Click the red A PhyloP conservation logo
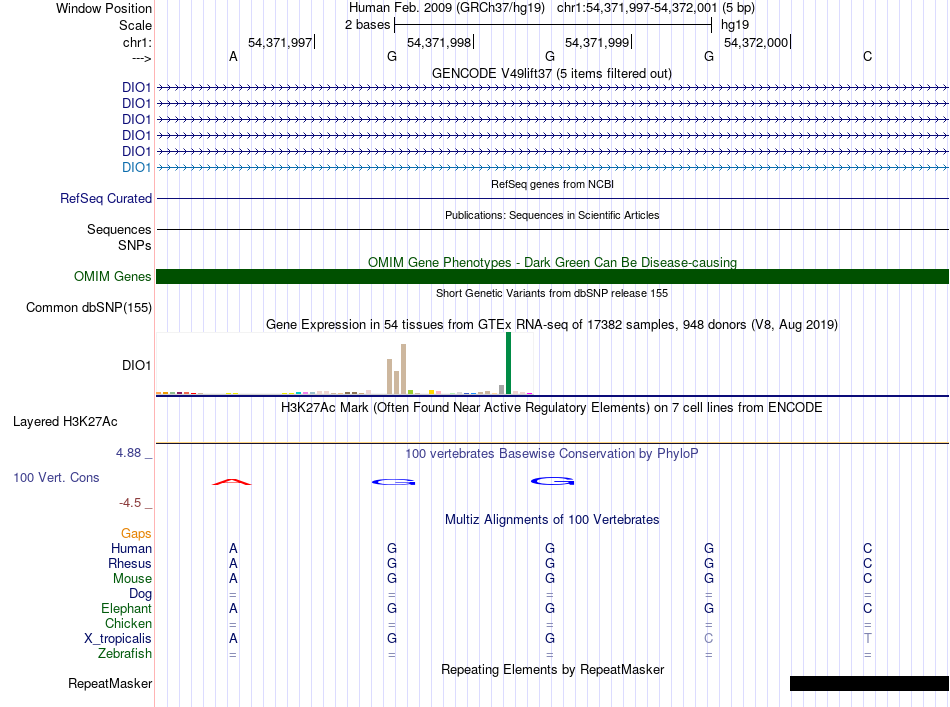 (231, 482)
